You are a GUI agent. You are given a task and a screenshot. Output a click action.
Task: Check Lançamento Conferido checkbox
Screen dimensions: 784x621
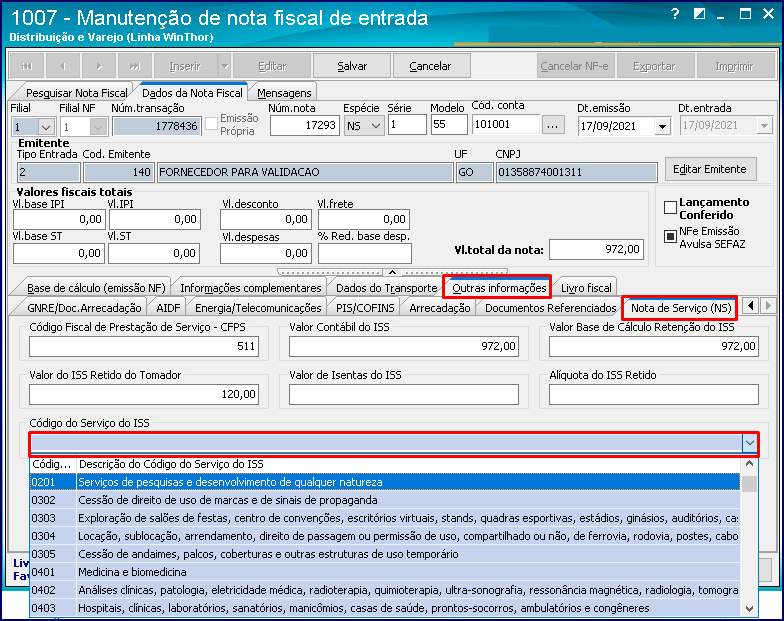(670, 208)
